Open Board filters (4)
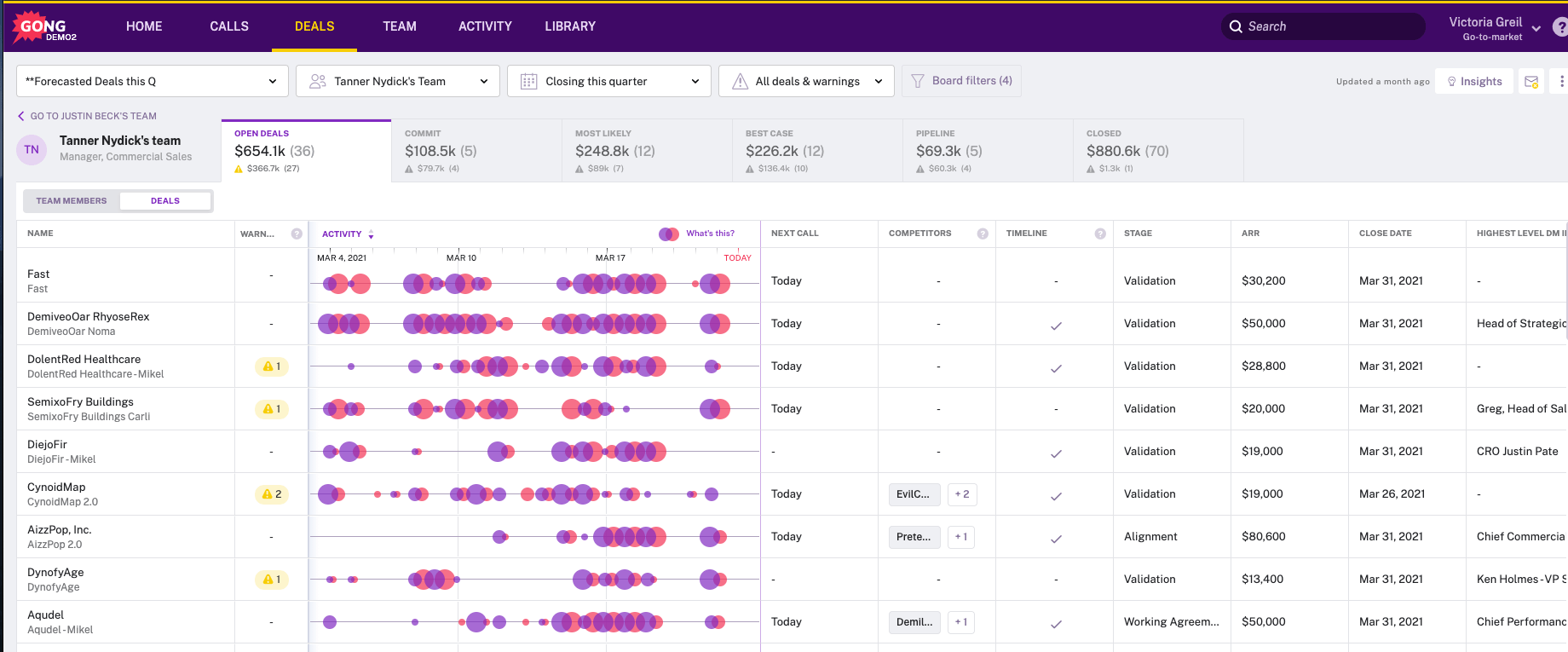This screenshot has height=652, width=1568. click(x=962, y=81)
